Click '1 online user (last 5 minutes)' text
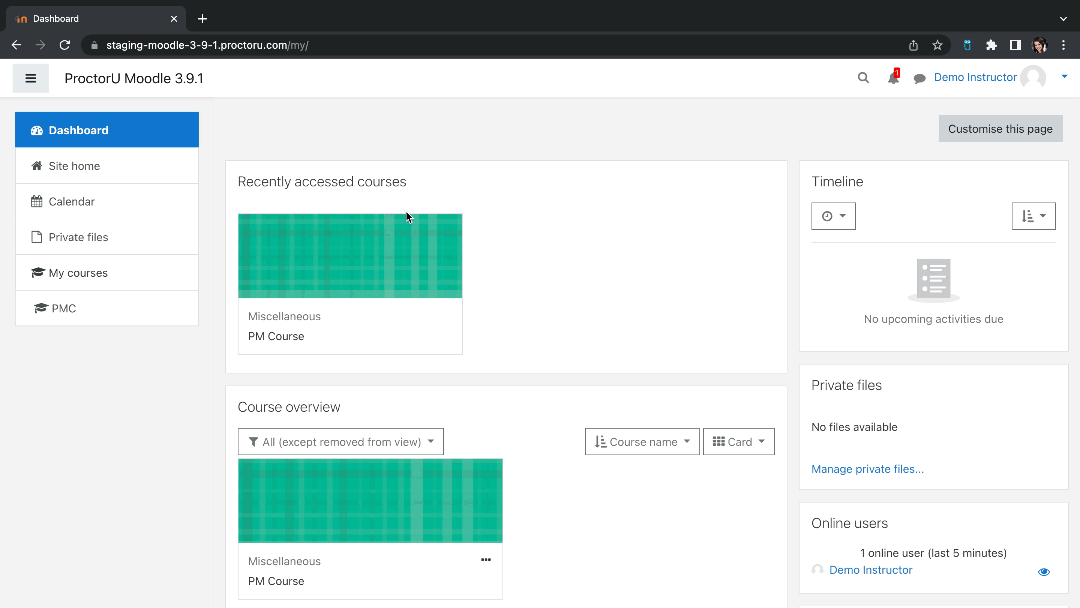The width and height of the screenshot is (1080, 608). pyautogui.click(x=933, y=553)
